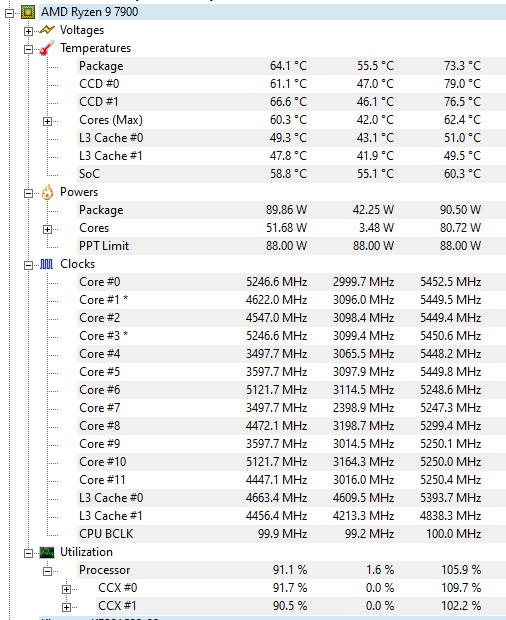Screen dimensions: 506x620
Task: Select the Core #1 * clock row
Action: coord(291,300)
